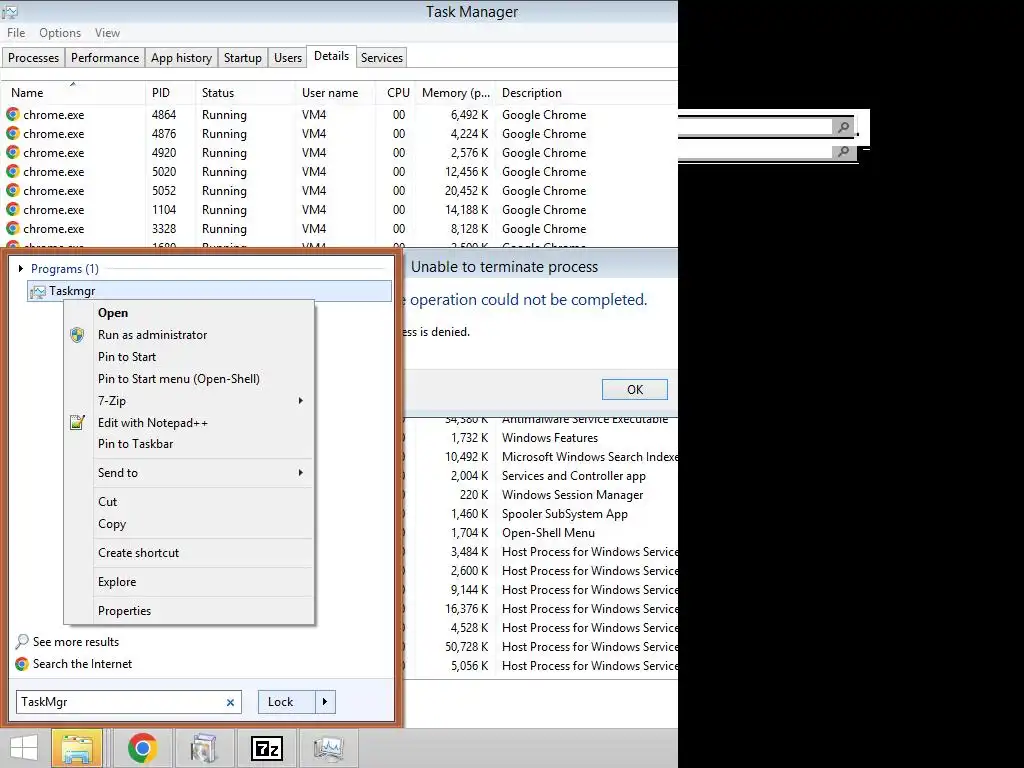
Task: Launch Google Chrome from the taskbar
Action: 142,748
